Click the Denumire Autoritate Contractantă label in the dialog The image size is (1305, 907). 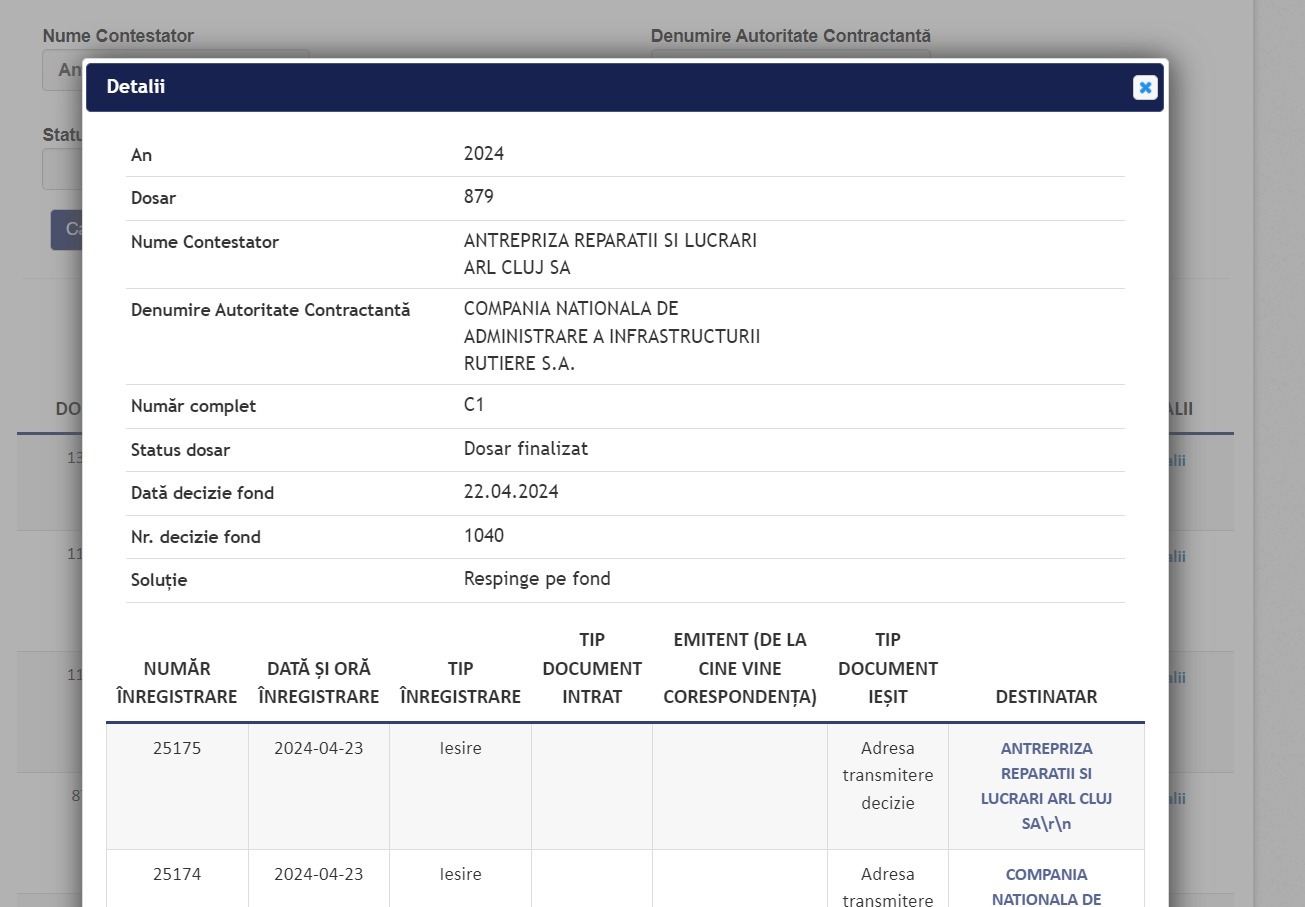pos(271,310)
